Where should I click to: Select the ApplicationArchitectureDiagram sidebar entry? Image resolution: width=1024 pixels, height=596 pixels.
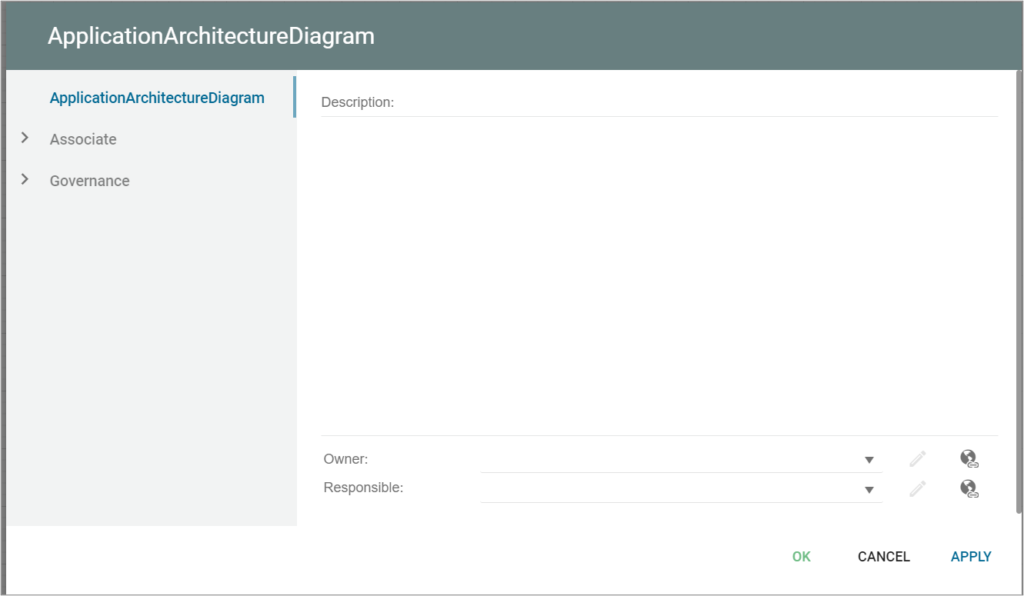(156, 97)
